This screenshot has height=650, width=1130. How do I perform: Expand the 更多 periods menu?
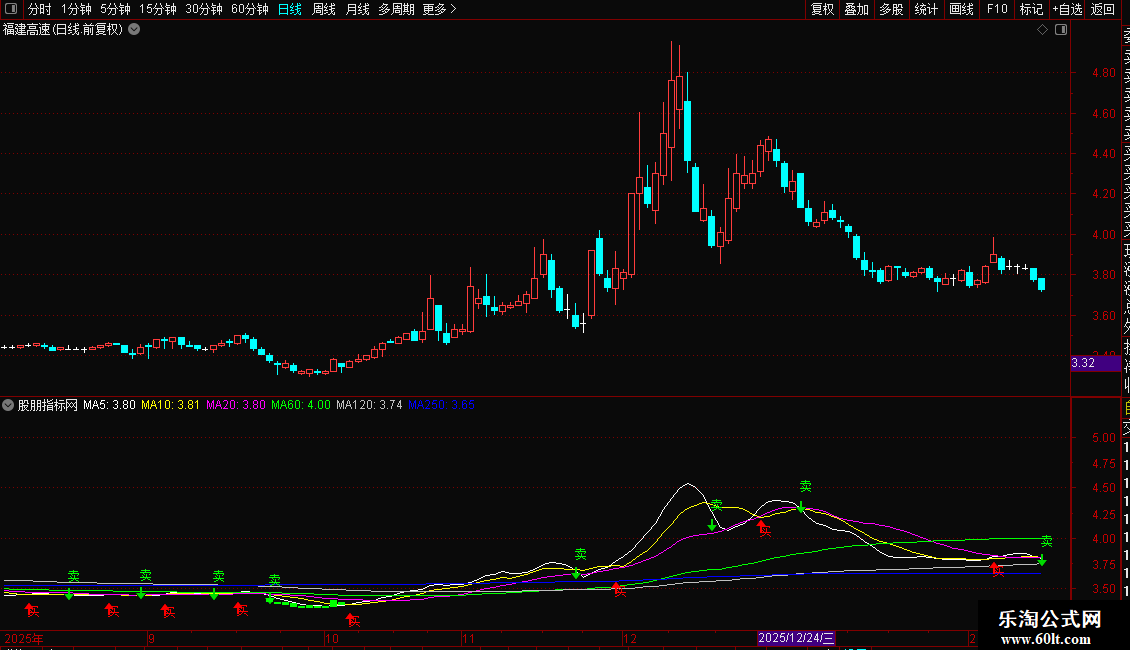[x=439, y=9]
